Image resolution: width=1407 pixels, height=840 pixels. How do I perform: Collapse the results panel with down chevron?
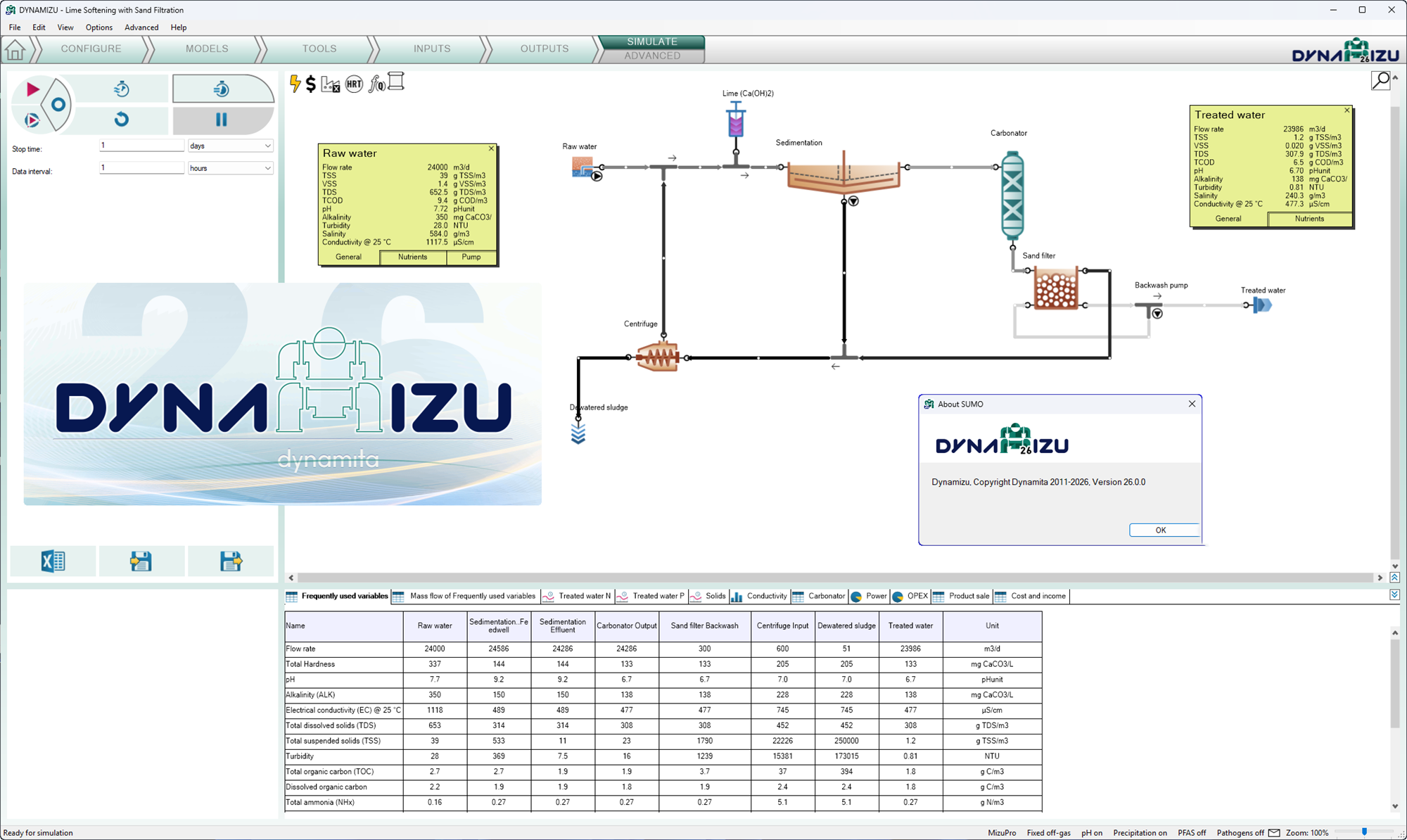[x=1395, y=595]
